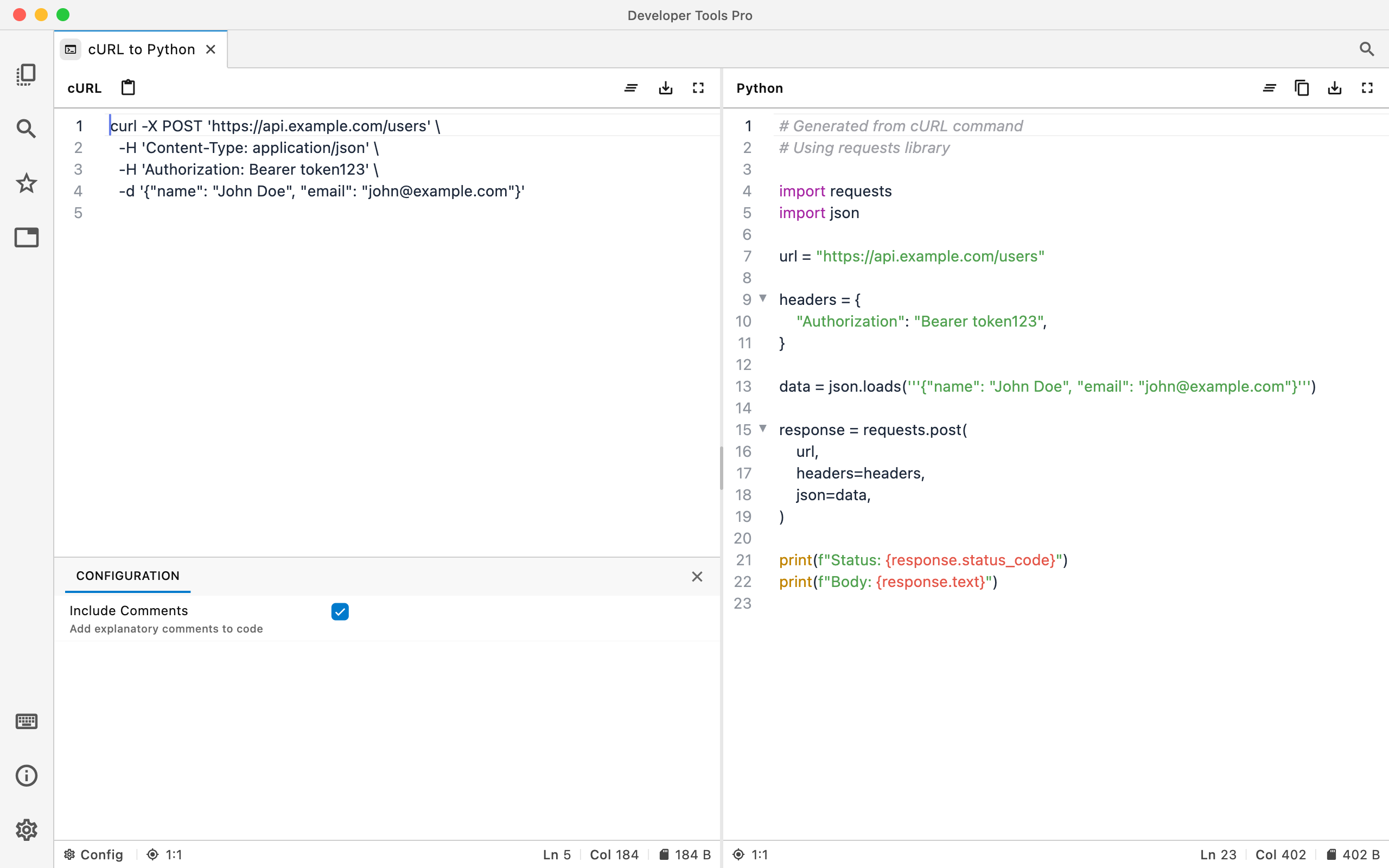
Task: Download the Python output file
Action: [1335, 88]
